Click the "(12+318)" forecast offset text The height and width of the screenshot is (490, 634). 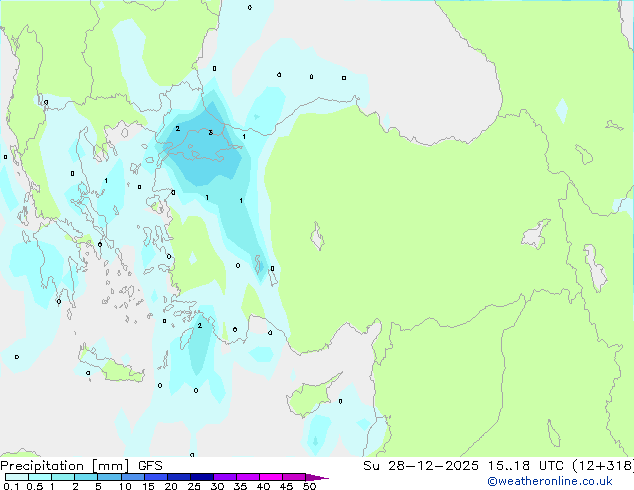click(x=603, y=466)
